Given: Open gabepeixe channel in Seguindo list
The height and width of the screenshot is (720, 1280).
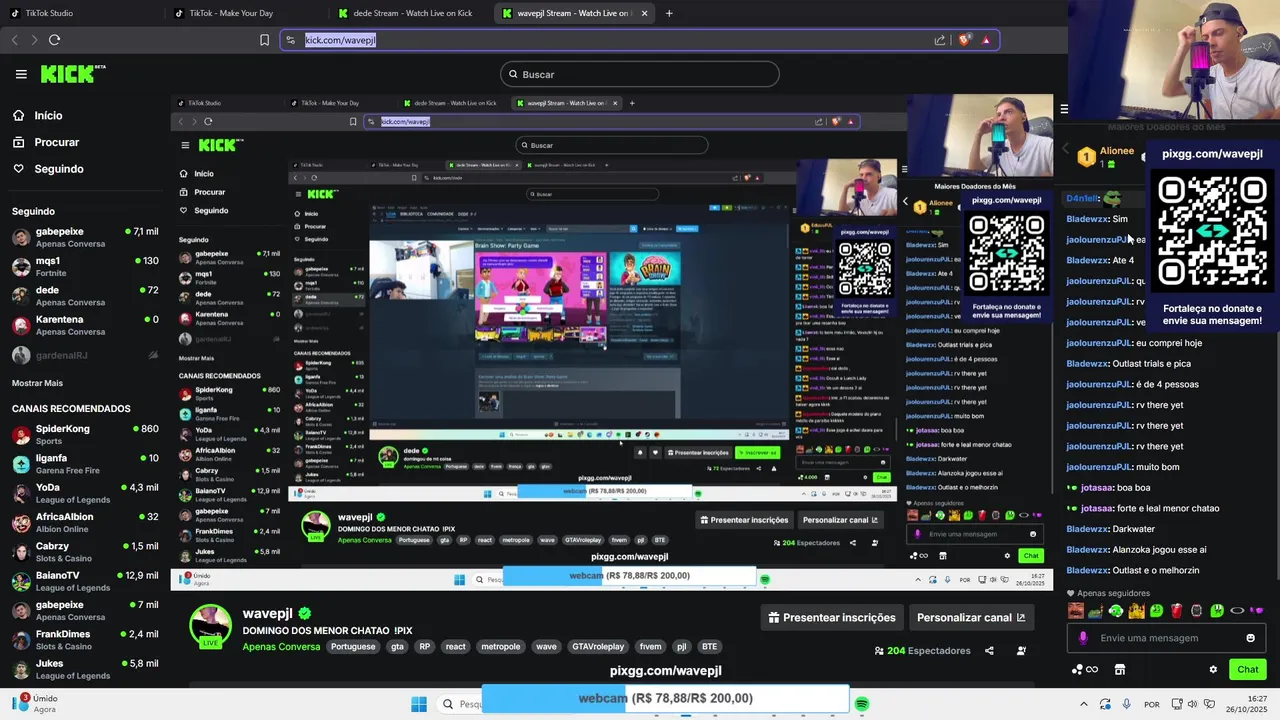Looking at the screenshot, I should tap(85, 237).
